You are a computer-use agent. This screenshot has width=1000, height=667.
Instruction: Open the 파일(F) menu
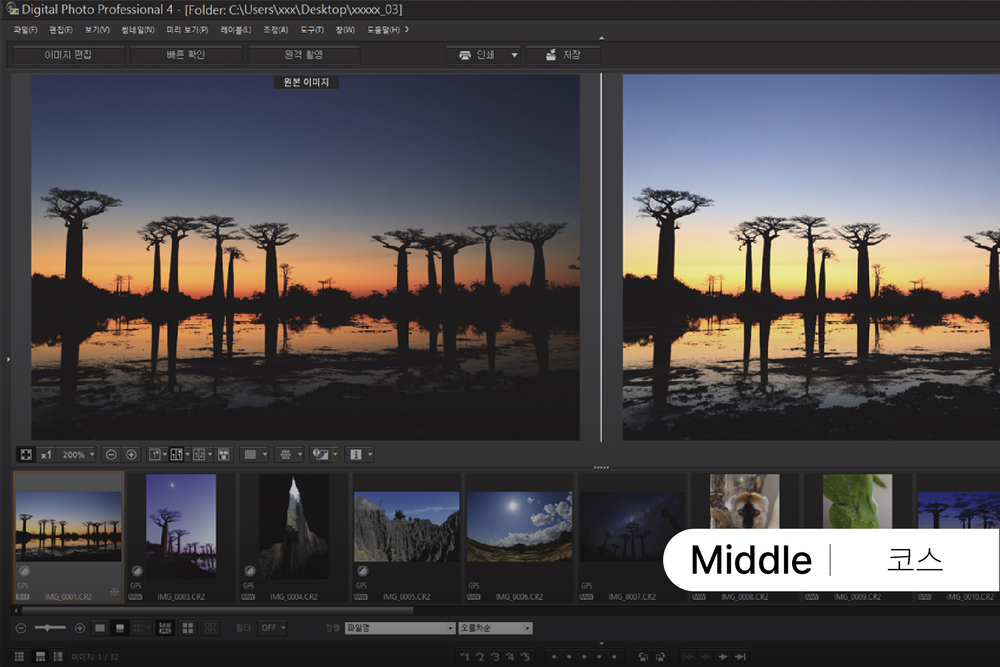click(26, 30)
